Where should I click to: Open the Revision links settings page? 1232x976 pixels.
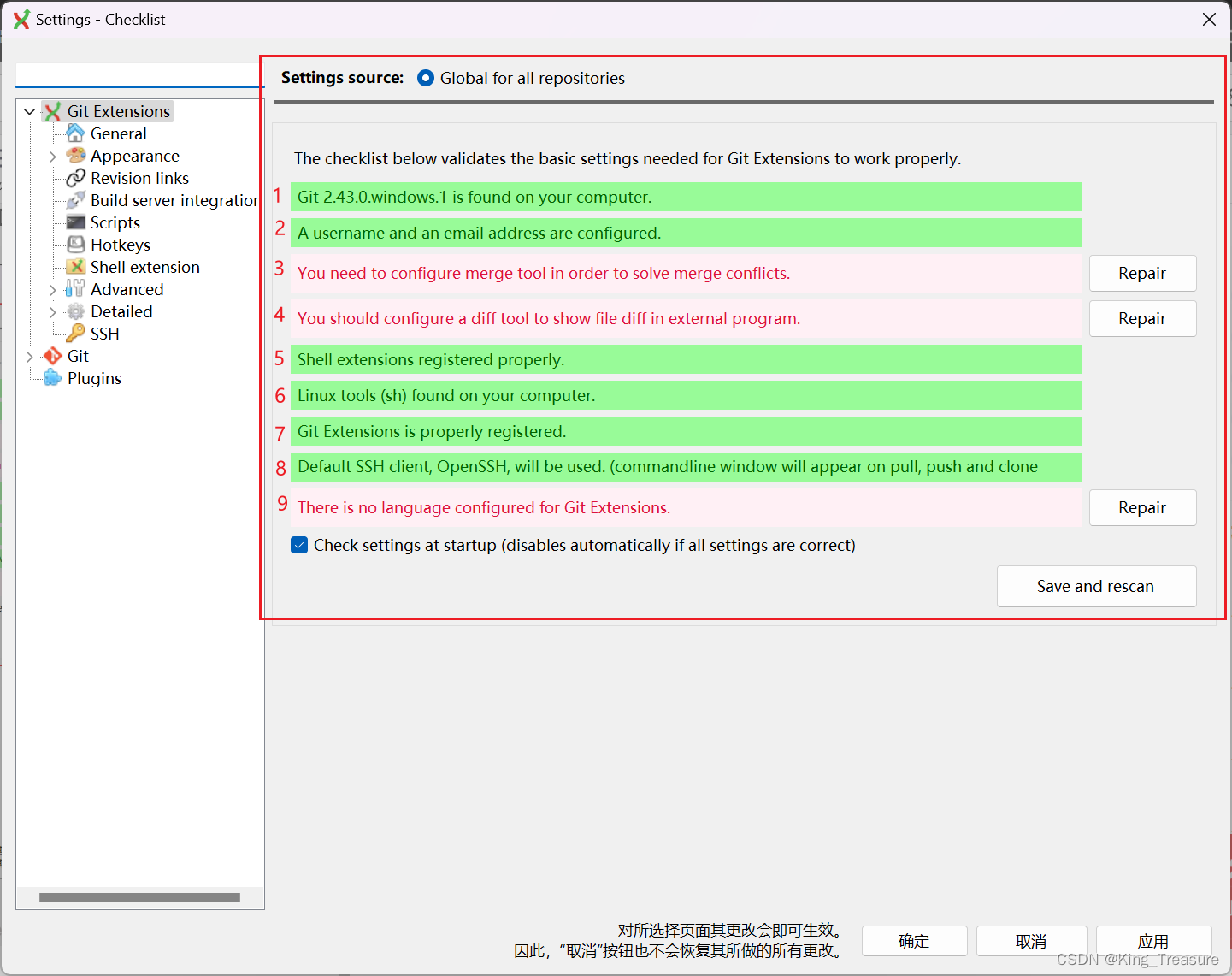[139, 178]
